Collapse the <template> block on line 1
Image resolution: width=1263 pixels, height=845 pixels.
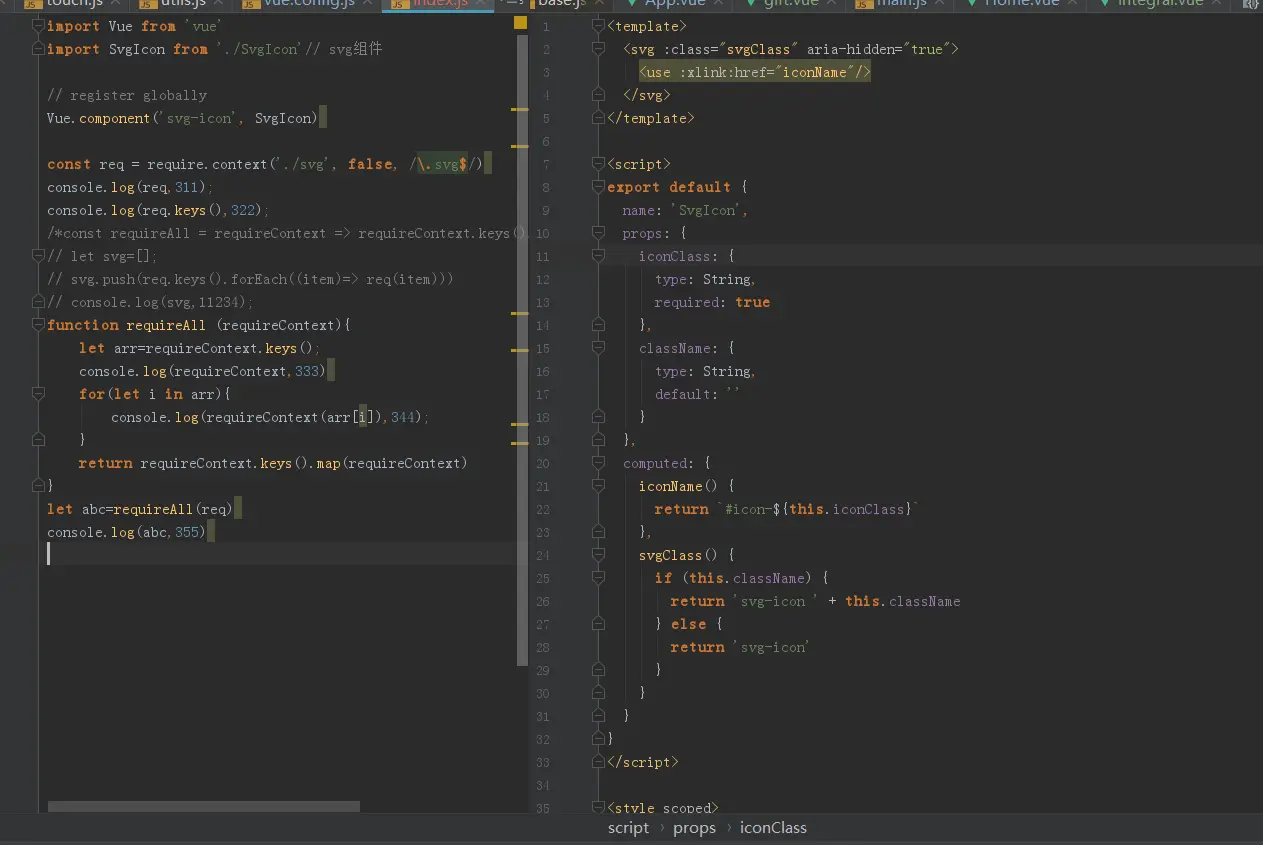tap(599, 26)
